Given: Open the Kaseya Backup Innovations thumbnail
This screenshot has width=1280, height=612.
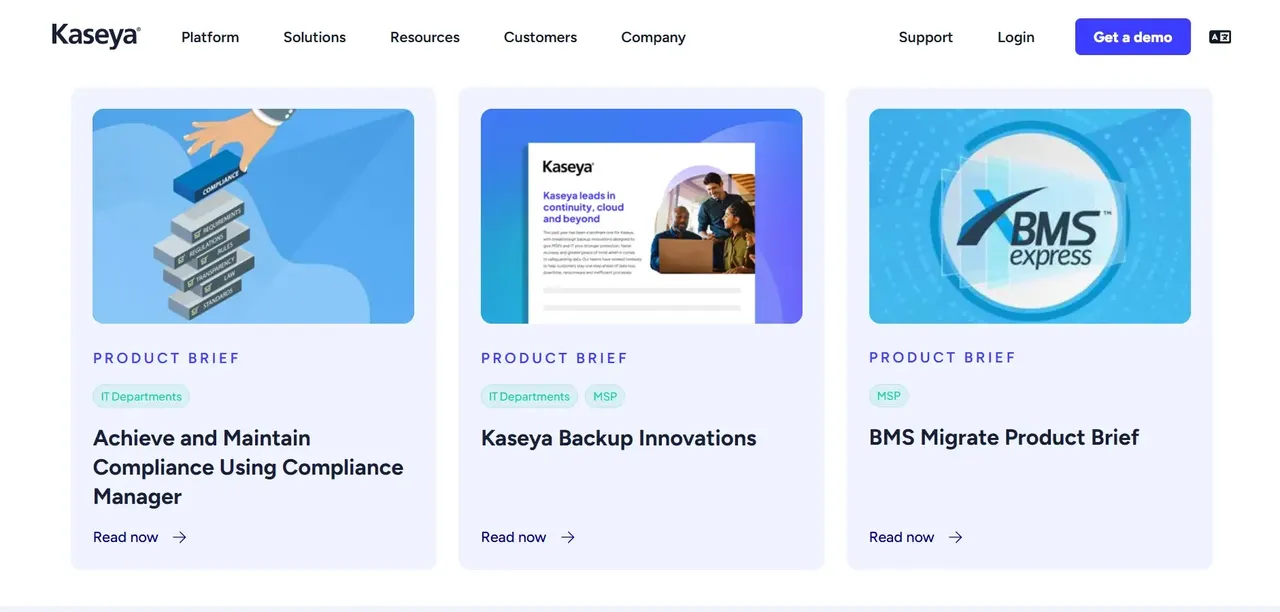Looking at the screenshot, I should click(641, 216).
